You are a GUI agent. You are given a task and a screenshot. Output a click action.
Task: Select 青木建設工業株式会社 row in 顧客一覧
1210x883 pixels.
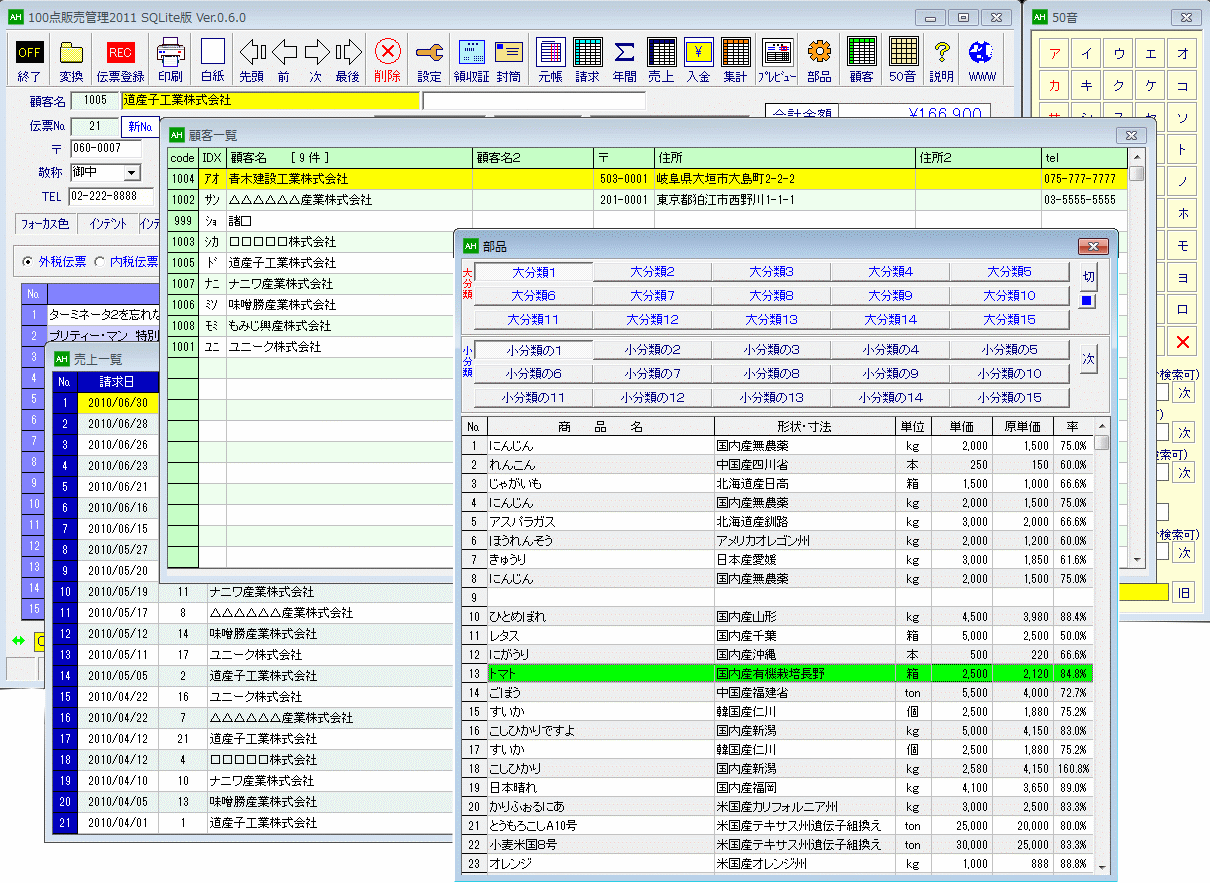click(x=647, y=179)
